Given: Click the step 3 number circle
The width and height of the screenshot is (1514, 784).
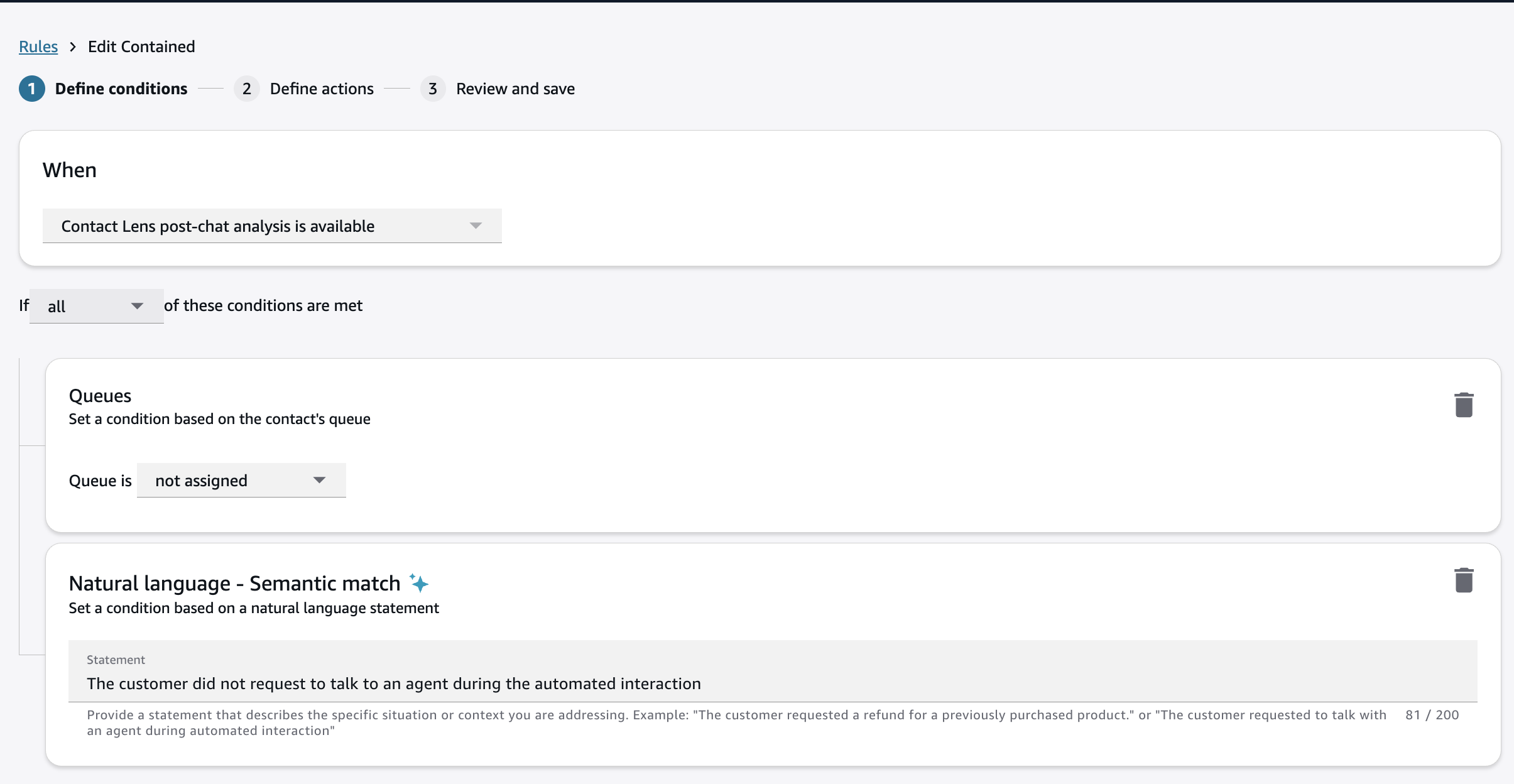Looking at the screenshot, I should [433, 89].
